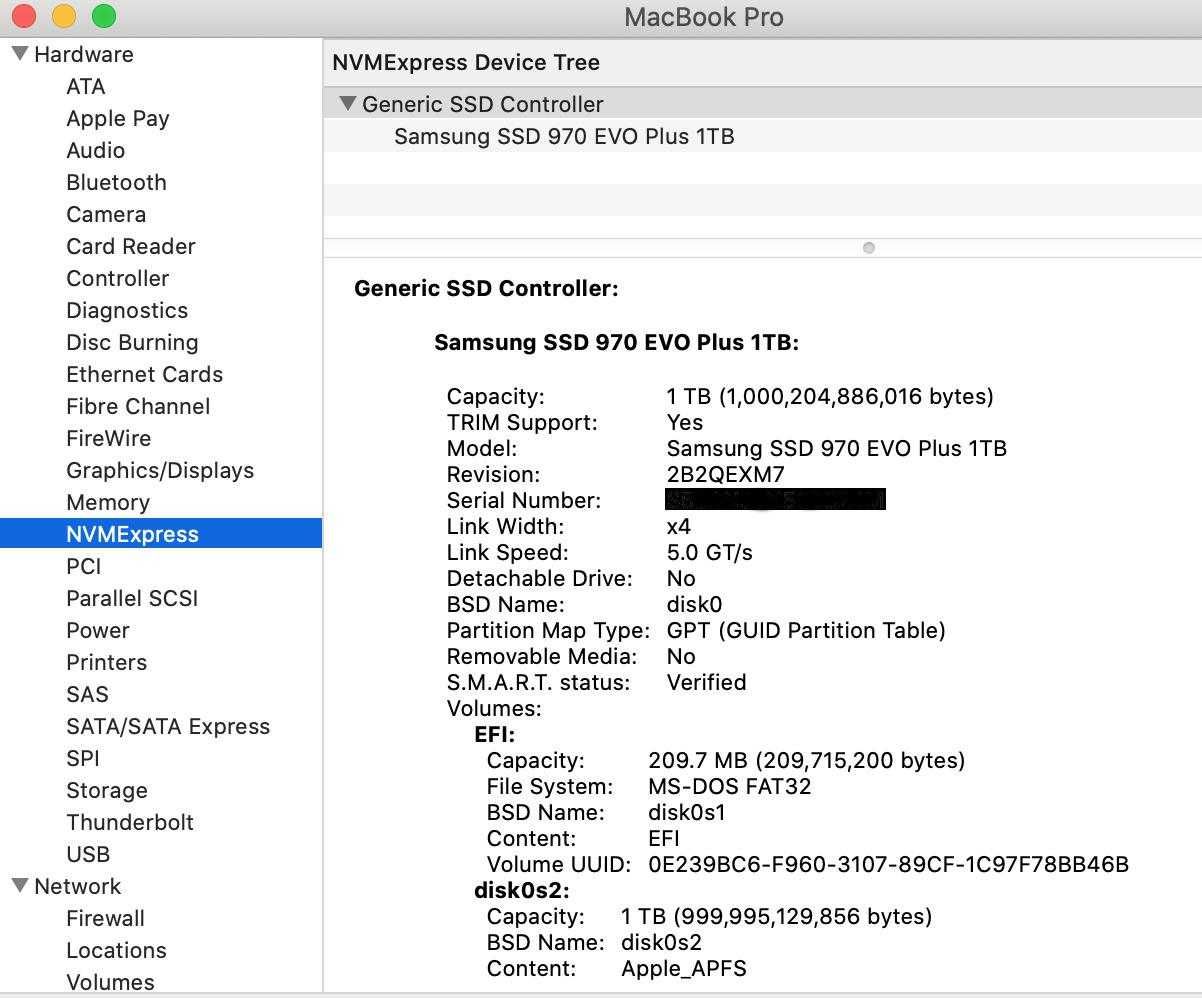
Task: Click the TRIM Support value Yes
Action: [685, 422]
